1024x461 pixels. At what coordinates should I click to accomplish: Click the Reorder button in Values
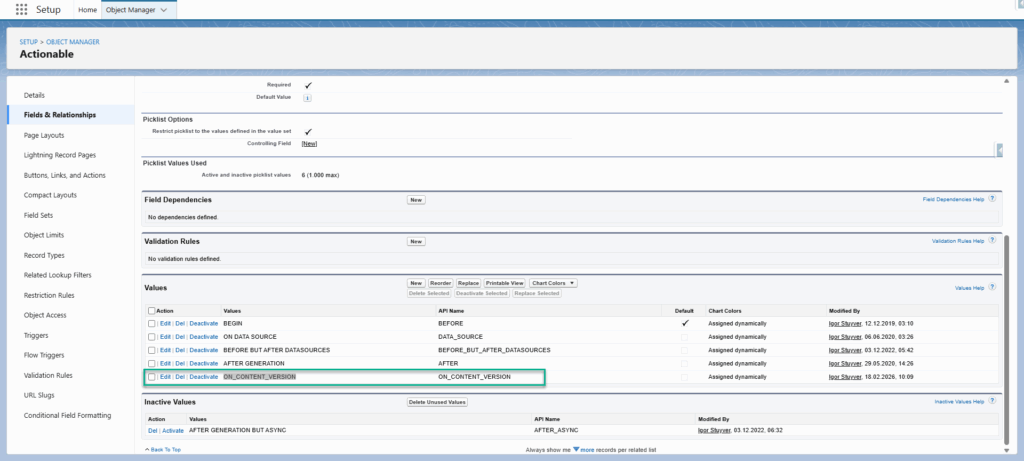coord(440,283)
